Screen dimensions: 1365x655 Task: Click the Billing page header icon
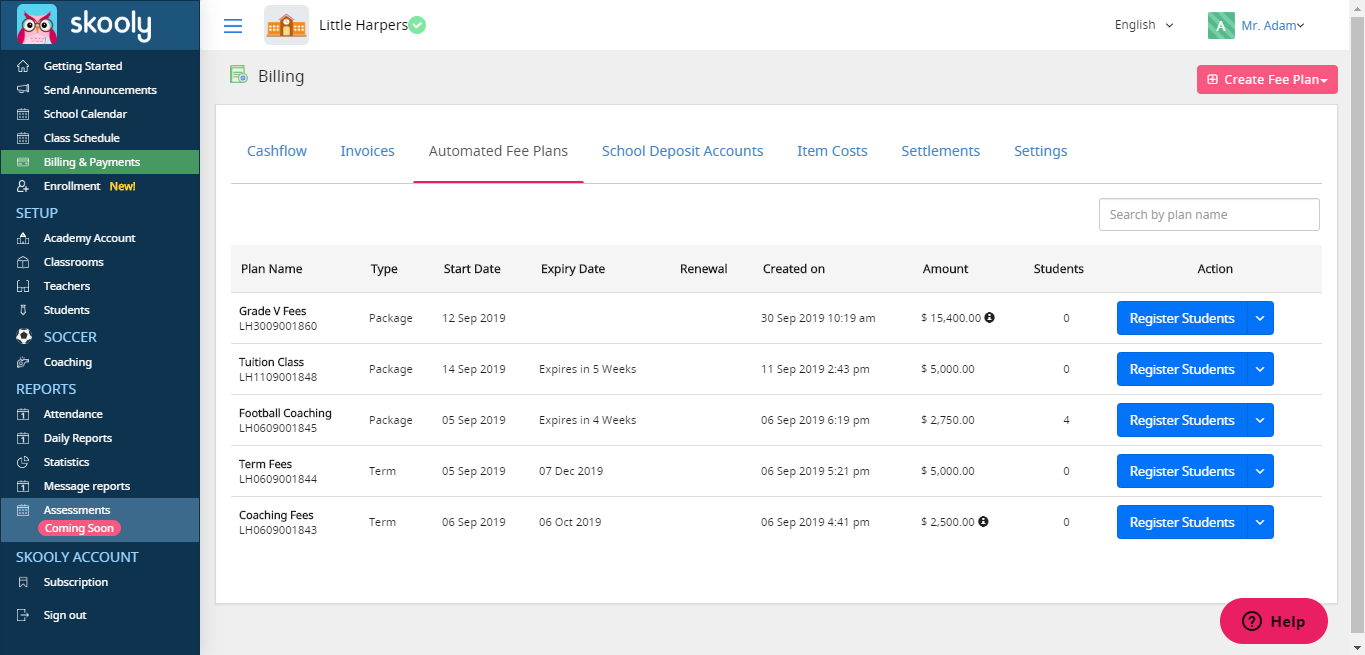point(238,75)
